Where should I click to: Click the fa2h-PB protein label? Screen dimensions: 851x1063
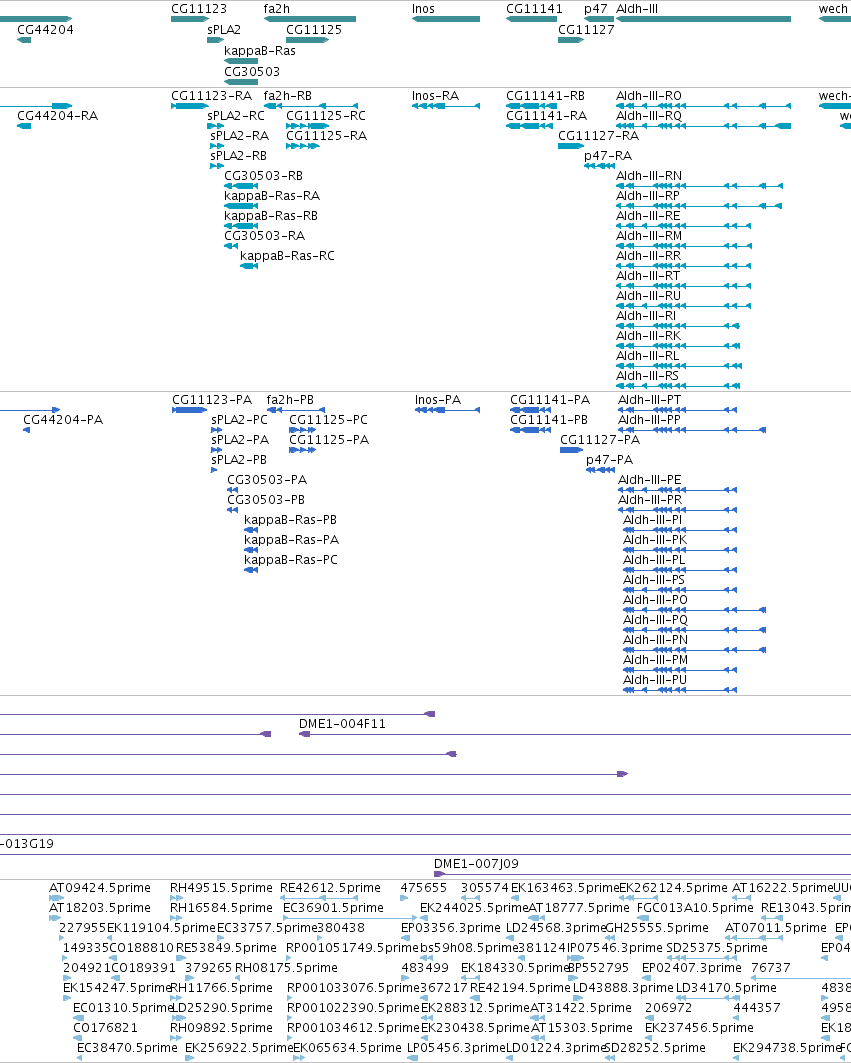(x=290, y=399)
